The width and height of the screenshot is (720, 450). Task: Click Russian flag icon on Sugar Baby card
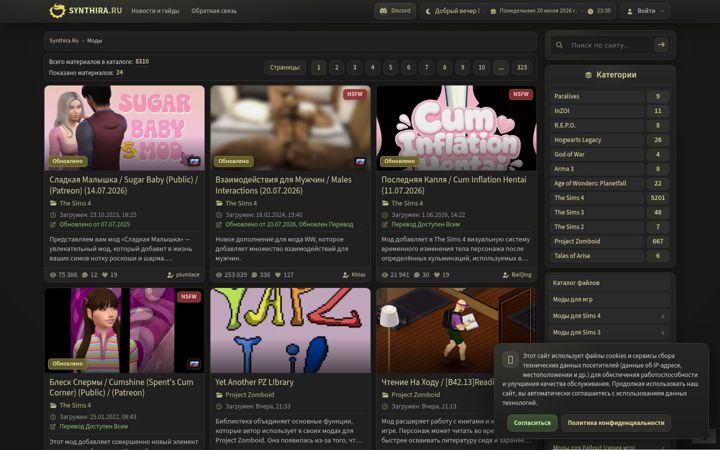click(x=194, y=161)
